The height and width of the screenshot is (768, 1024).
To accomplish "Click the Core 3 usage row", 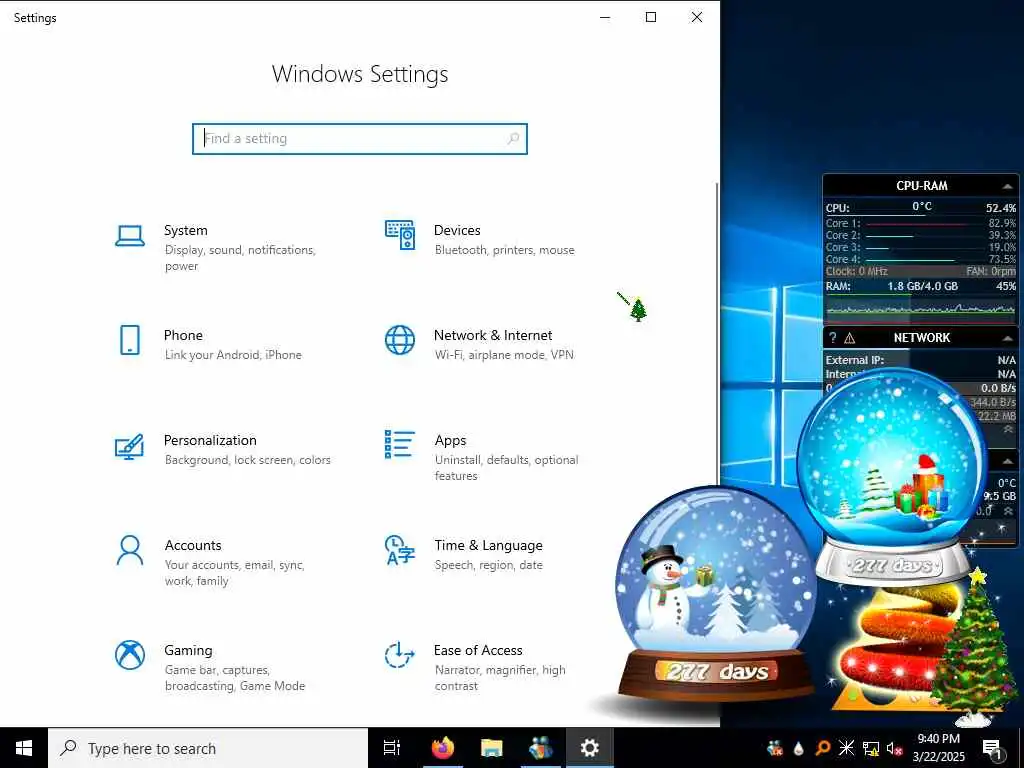I will tap(920, 248).
